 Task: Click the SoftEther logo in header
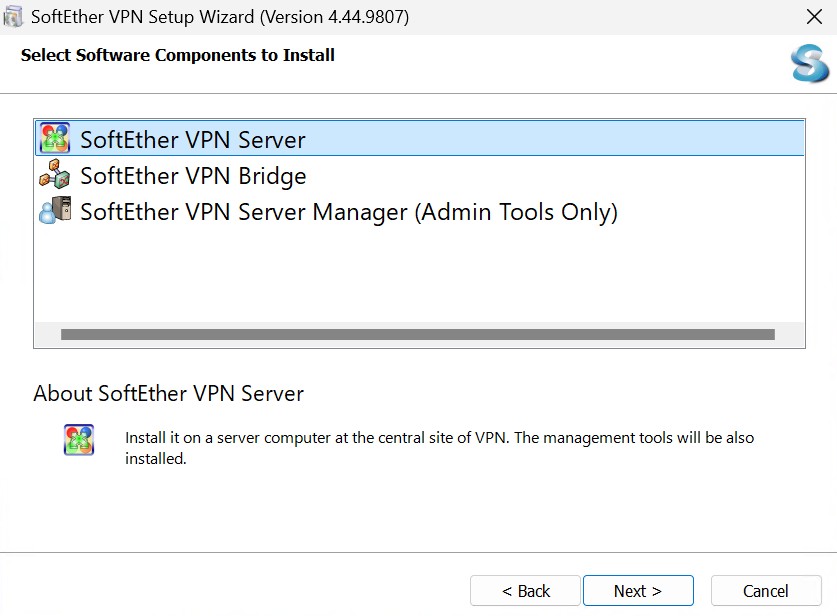pyautogui.click(x=808, y=65)
